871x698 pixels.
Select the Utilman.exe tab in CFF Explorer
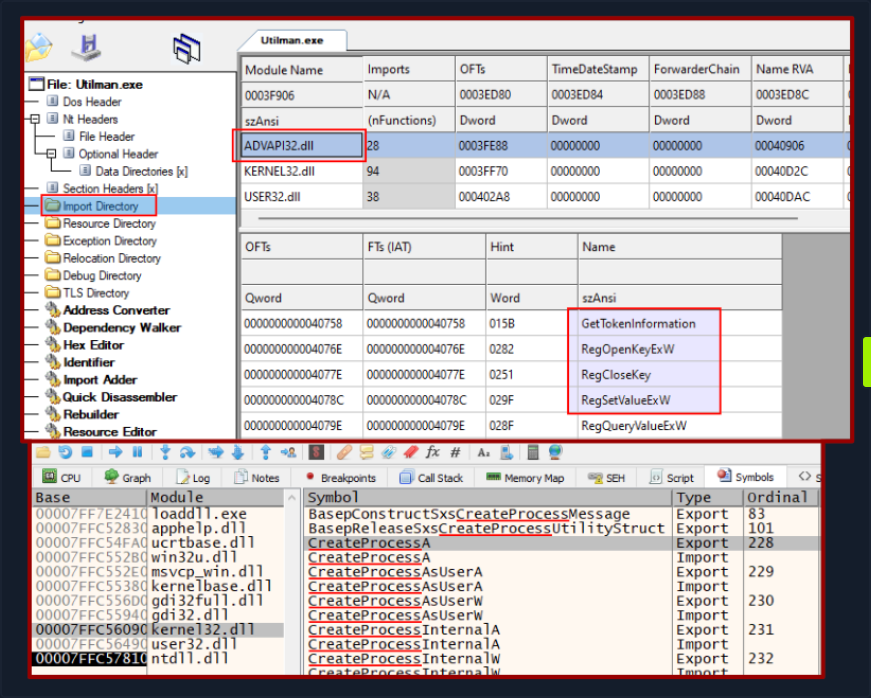[292, 41]
